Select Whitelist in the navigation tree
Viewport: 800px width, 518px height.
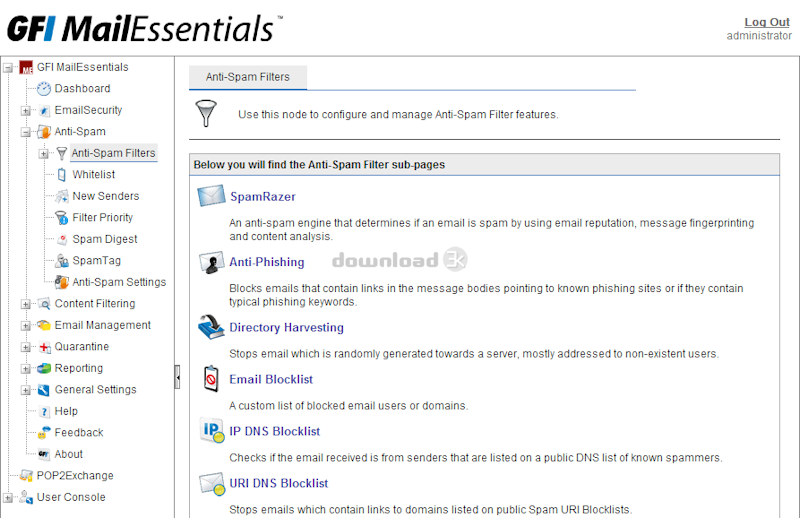pos(93,175)
